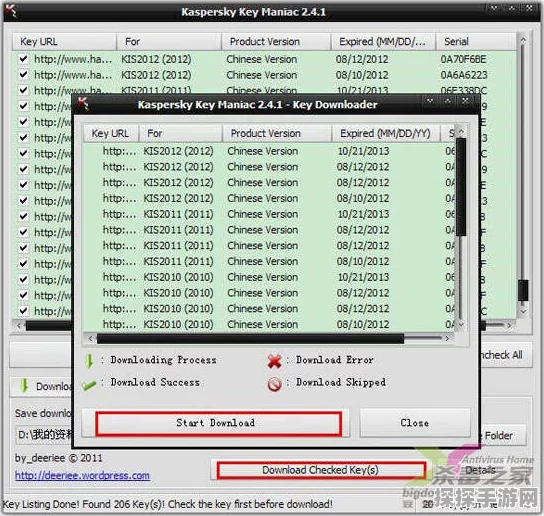This screenshot has height=516, width=544.
Task: Click red circle Download Skipped icon
Action: pos(274,384)
